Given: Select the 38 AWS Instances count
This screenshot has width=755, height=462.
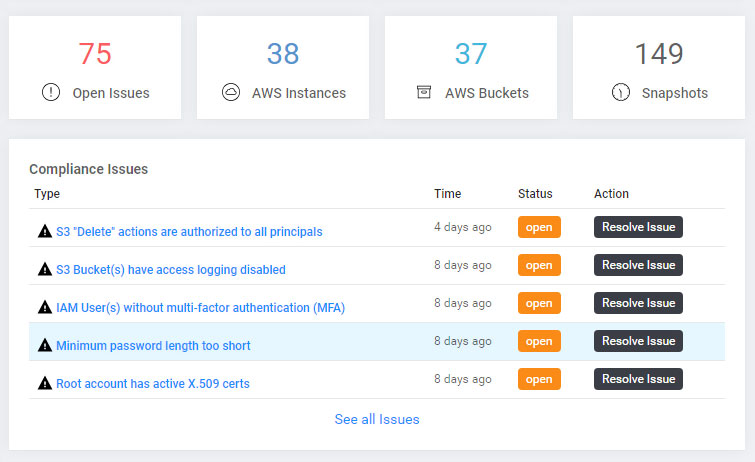Looking at the screenshot, I should [283, 53].
